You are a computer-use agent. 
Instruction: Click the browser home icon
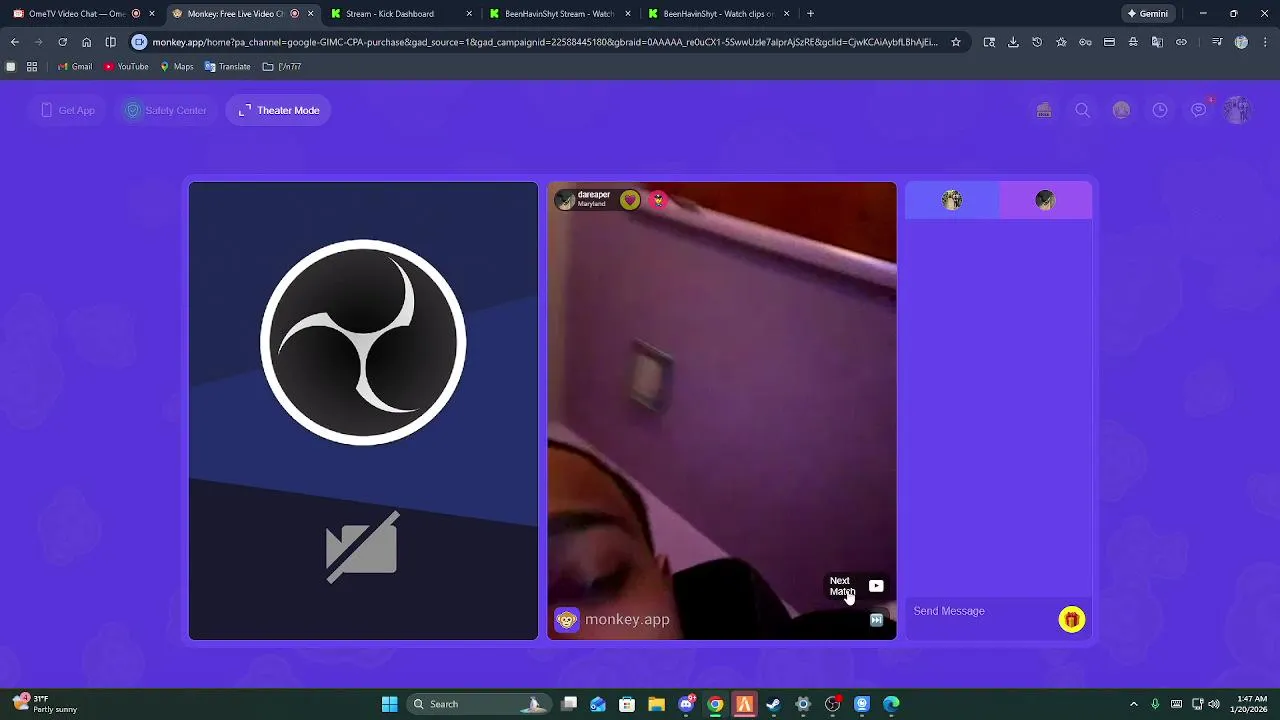coord(86,42)
